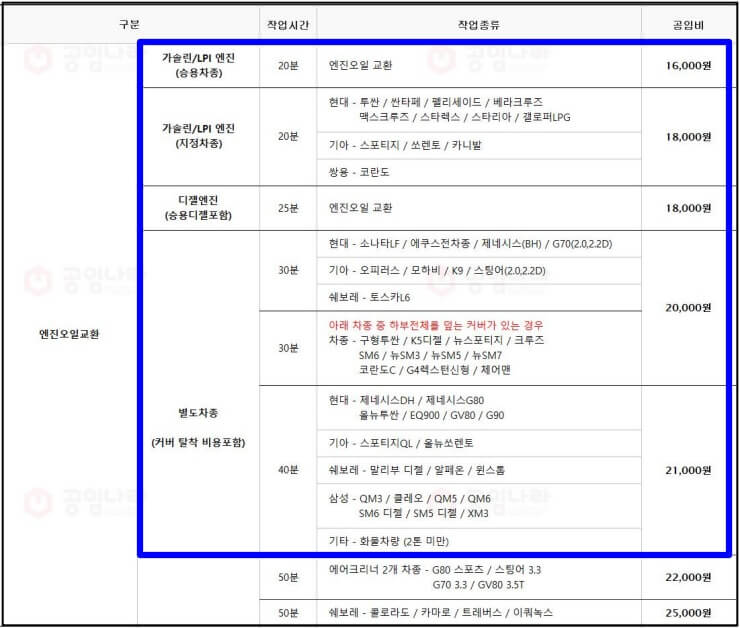This screenshot has height=628, width=740.
Task: Select the 가솔린/LPI 엔진 (승용차종) cell
Action: 198,65
